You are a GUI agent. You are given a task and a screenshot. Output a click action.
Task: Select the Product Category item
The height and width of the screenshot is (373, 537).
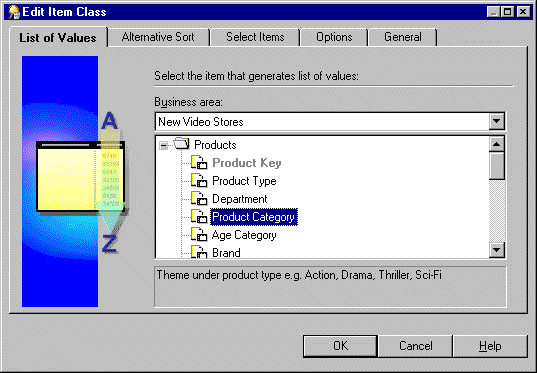tap(253, 217)
